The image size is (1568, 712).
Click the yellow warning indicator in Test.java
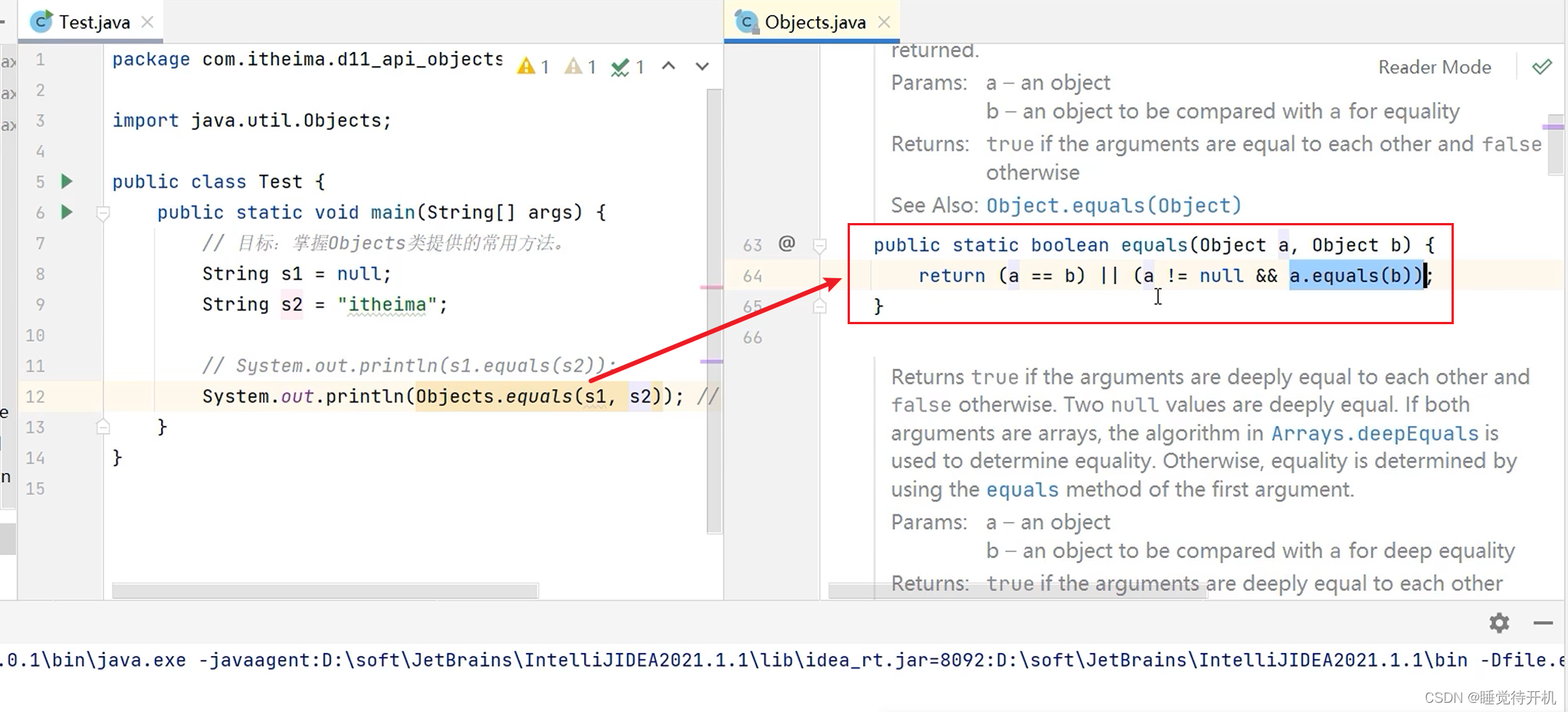coord(533,67)
